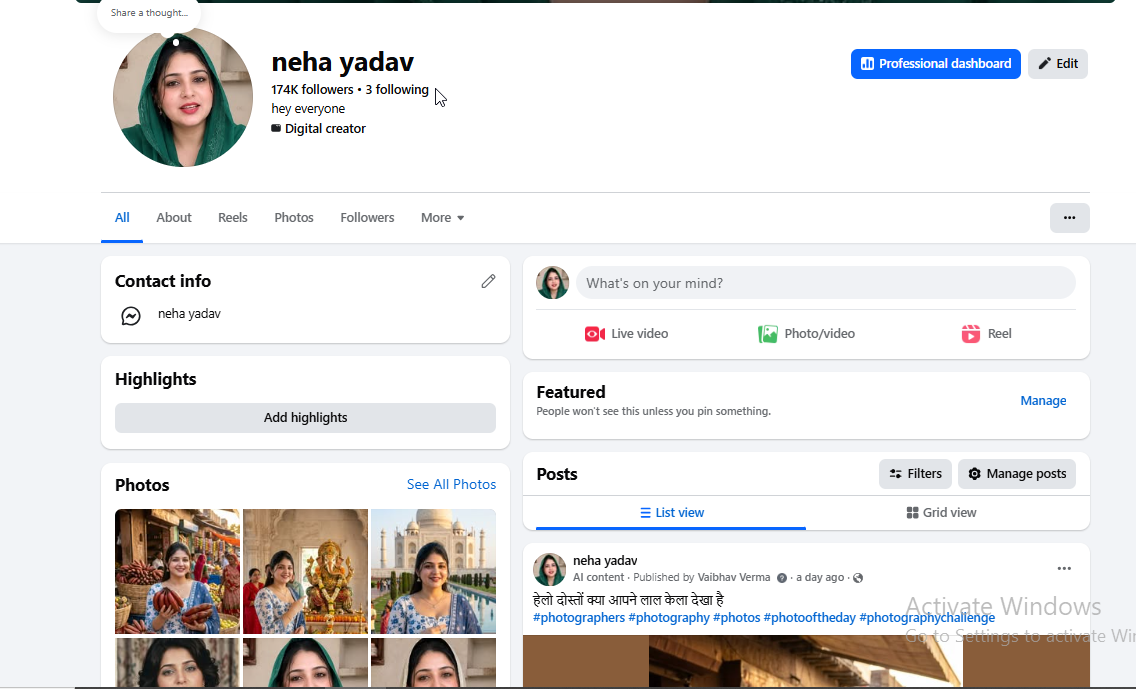
Task: Click the #photographers hashtag
Action: 579,618
